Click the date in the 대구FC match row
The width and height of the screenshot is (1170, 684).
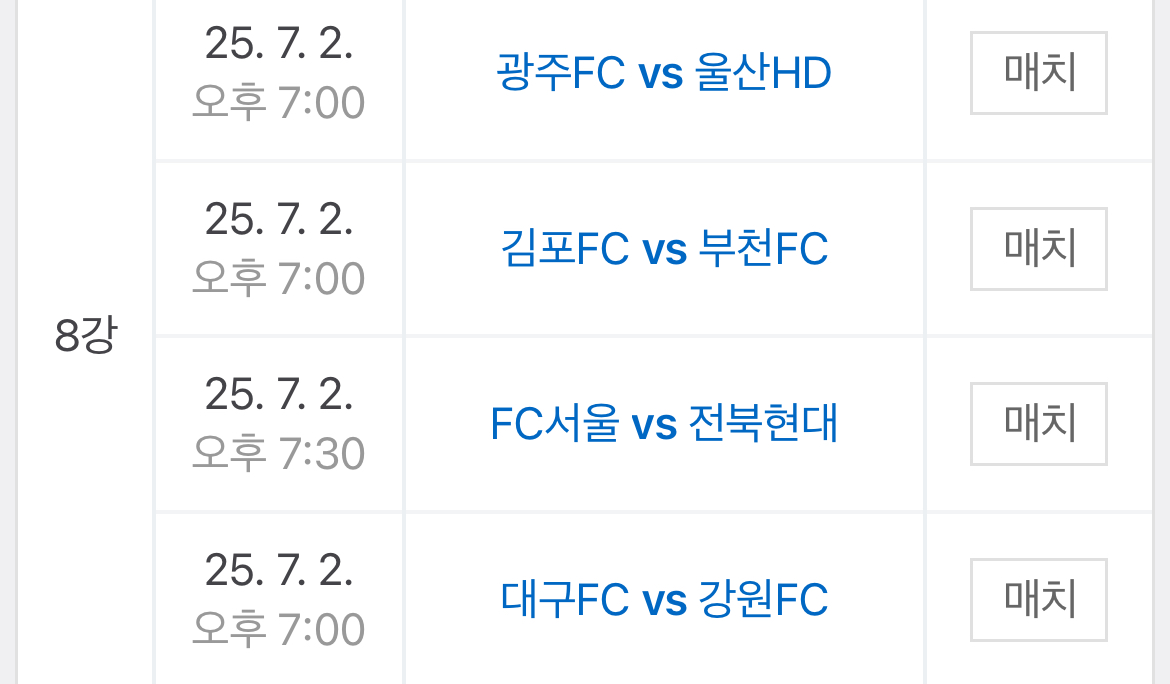click(279, 570)
